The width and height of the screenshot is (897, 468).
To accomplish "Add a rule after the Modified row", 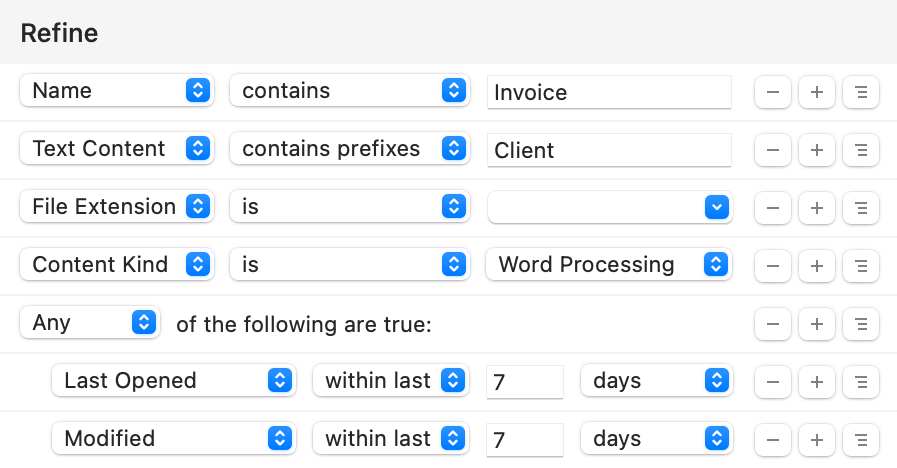I will coord(817,439).
